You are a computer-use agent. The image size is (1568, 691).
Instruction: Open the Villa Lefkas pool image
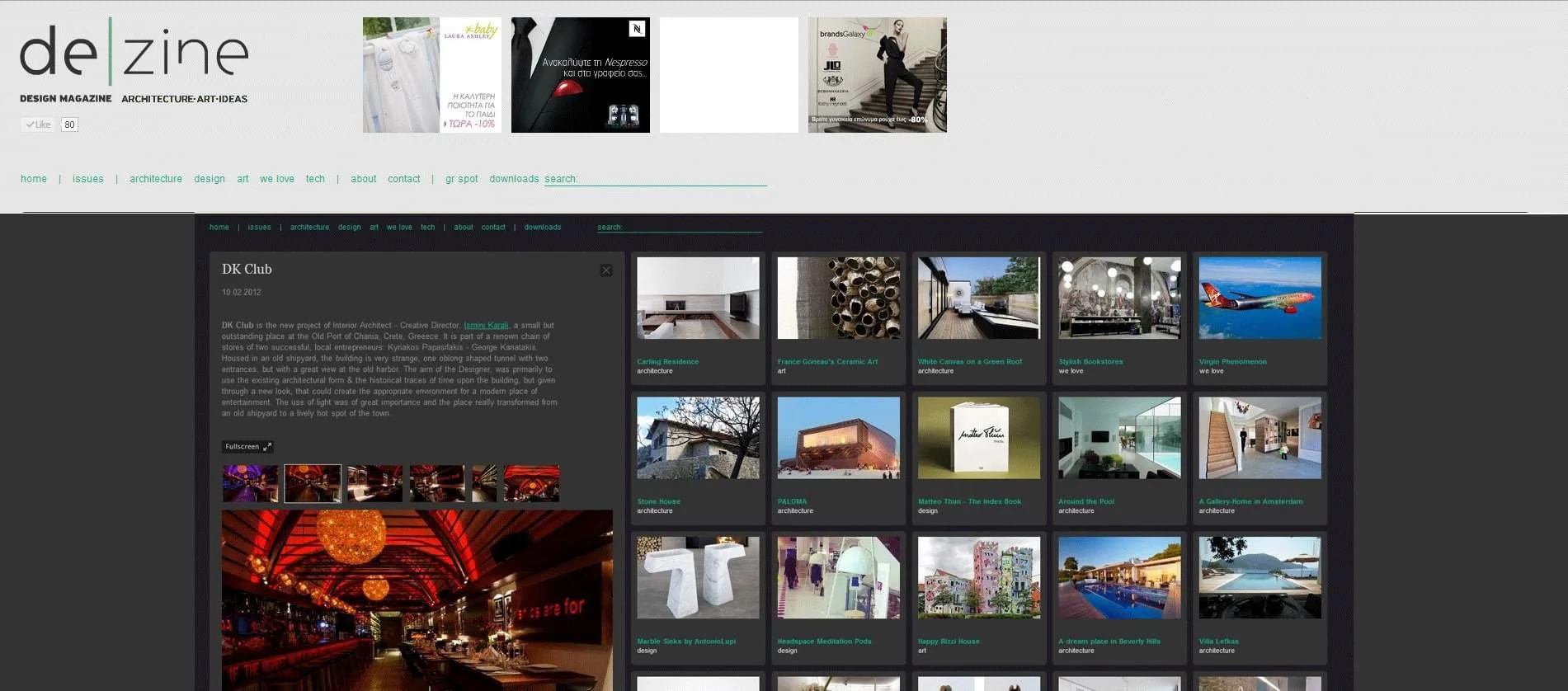[x=1260, y=578]
